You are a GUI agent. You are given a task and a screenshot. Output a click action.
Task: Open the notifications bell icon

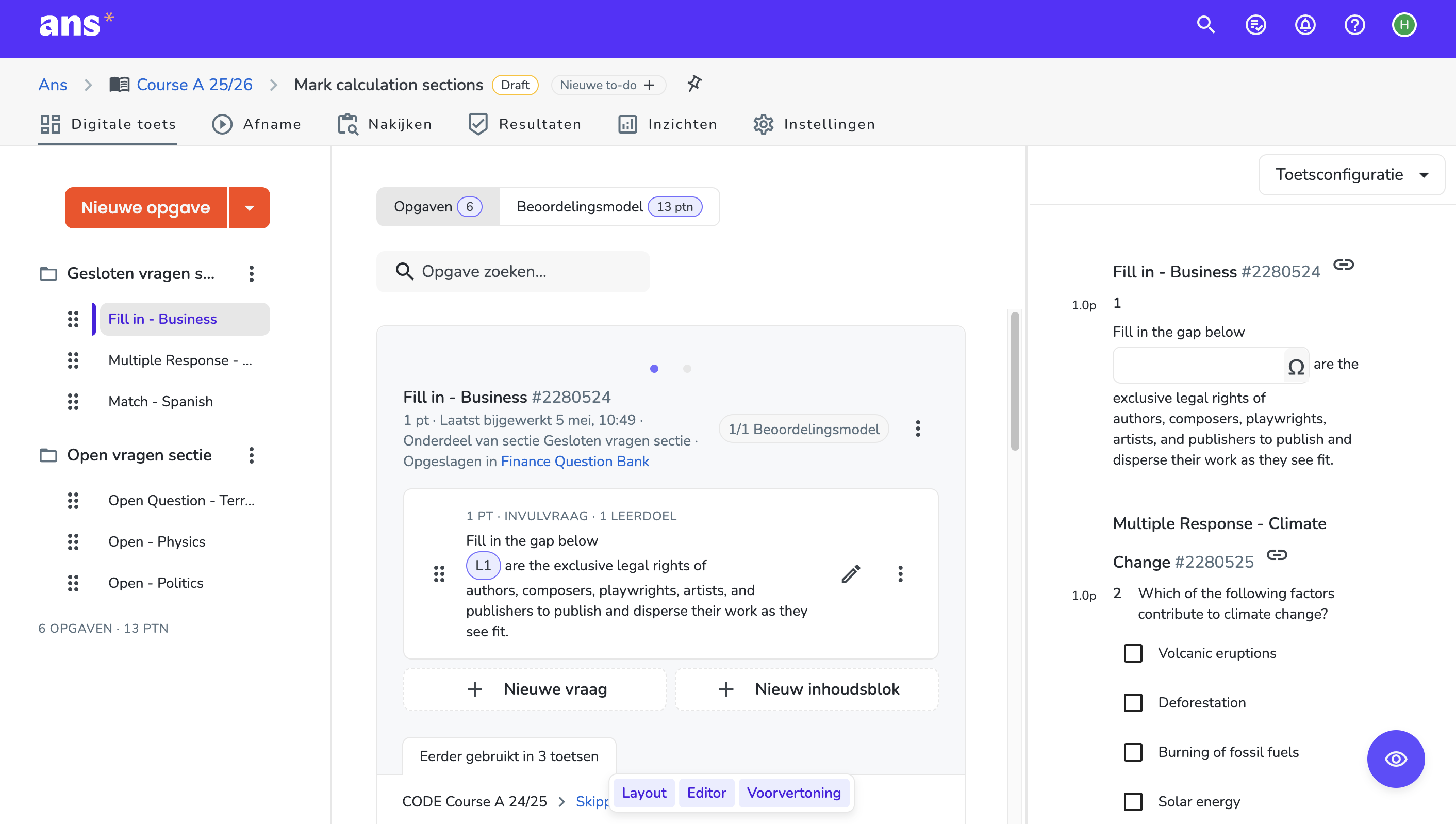pyautogui.click(x=1305, y=24)
